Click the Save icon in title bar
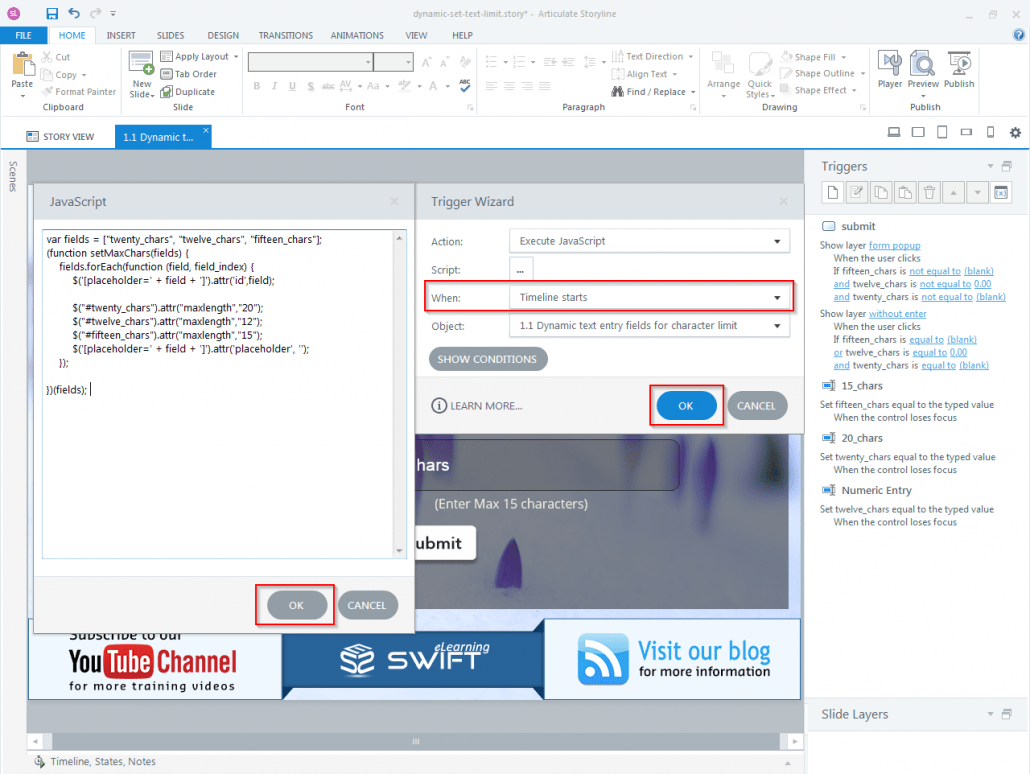1030x774 pixels. click(x=52, y=13)
